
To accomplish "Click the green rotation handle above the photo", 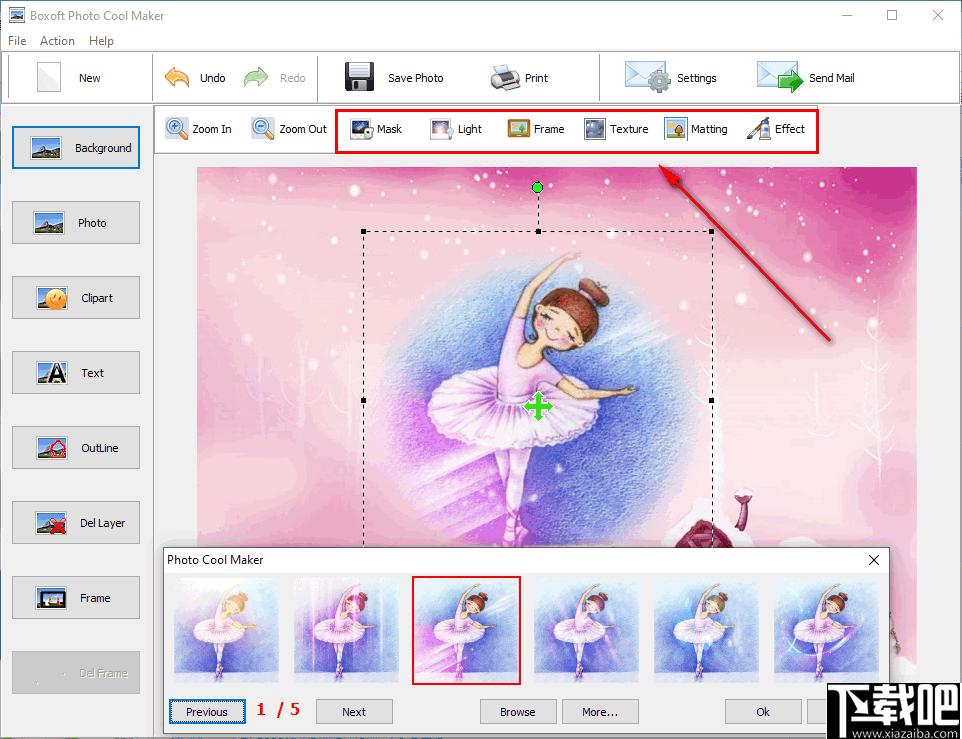I will pos(537,187).
